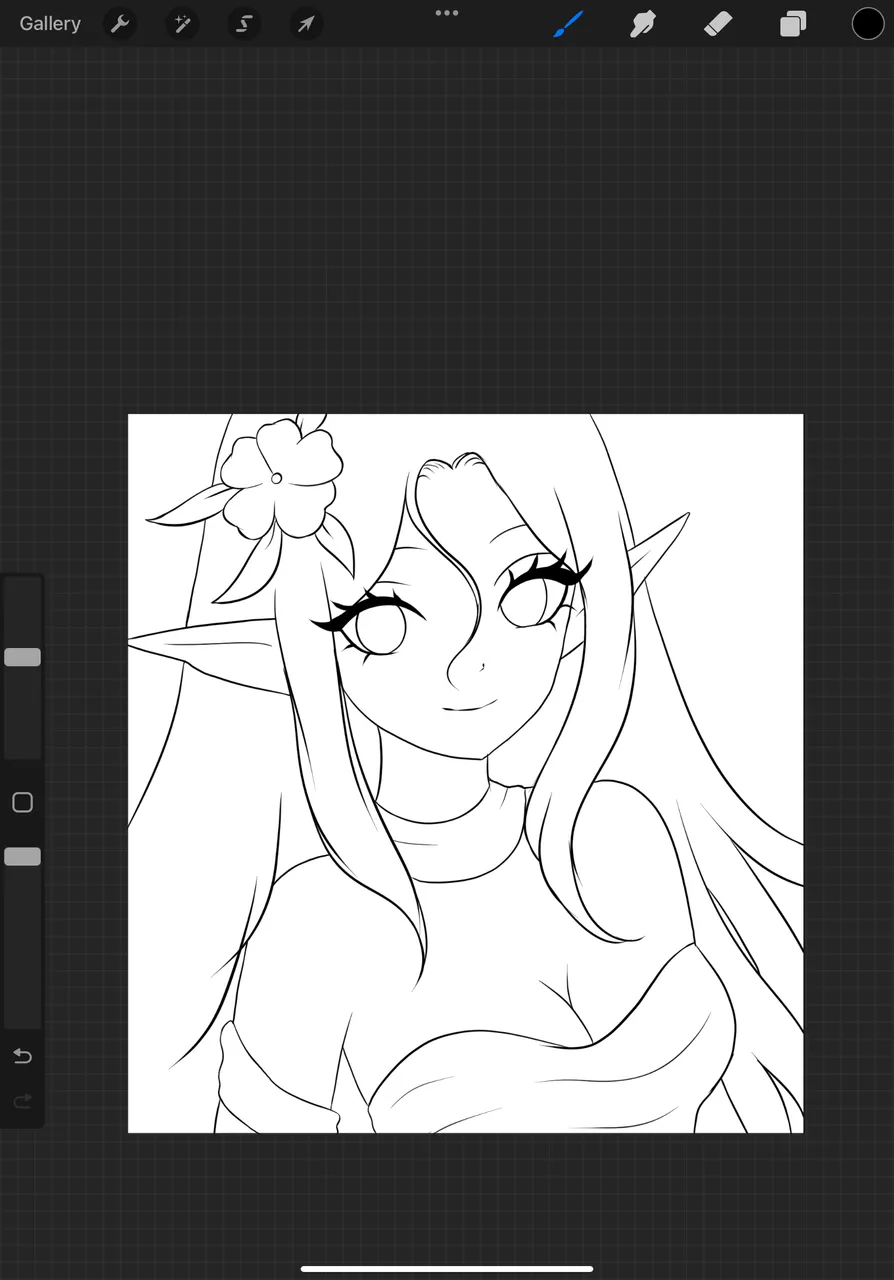
Task: Activate the Selection tool
Action: click(x=244, y=23)
